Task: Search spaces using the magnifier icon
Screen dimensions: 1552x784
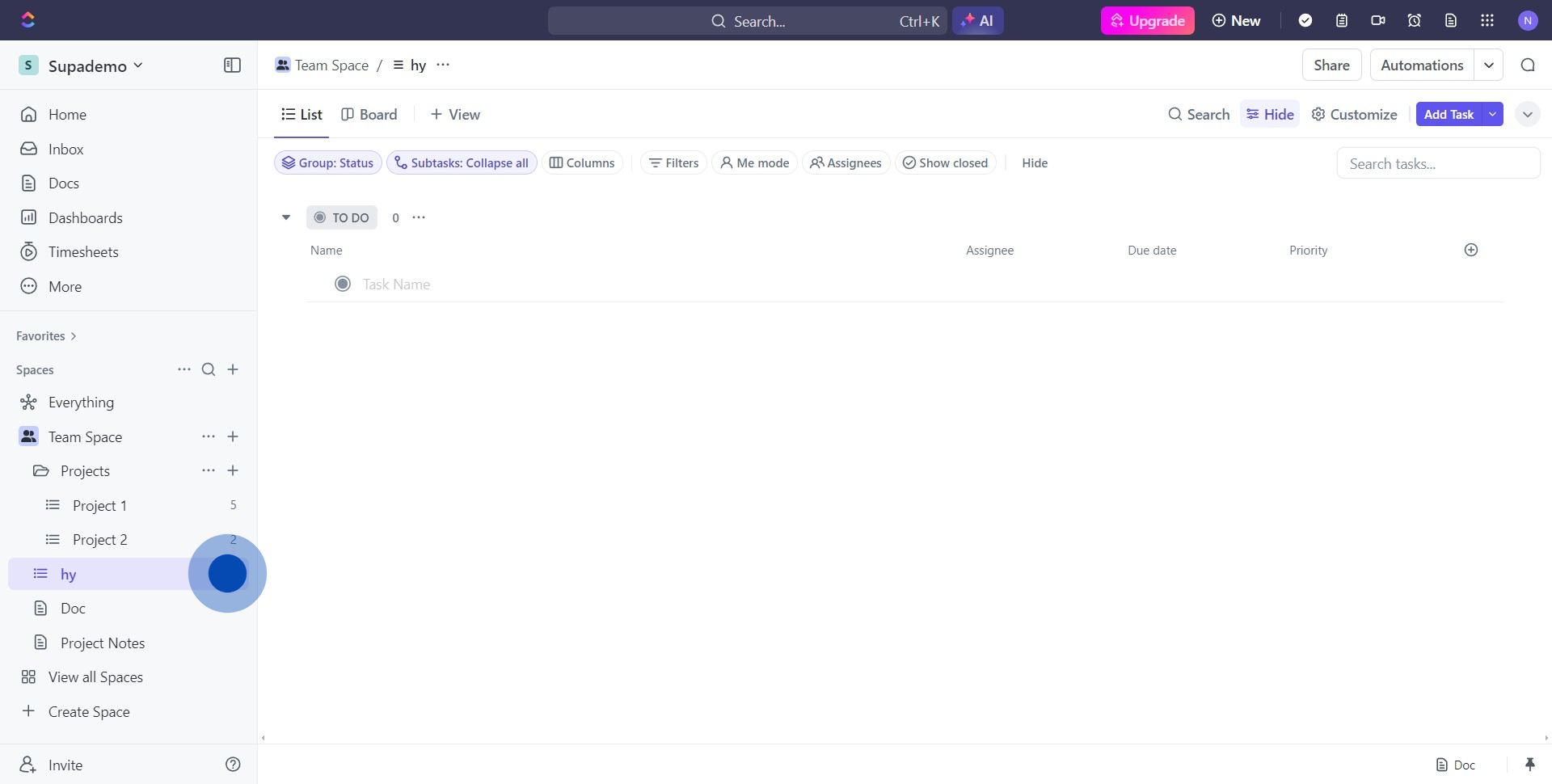Action: pyautogui.click(x=209, y=370)
